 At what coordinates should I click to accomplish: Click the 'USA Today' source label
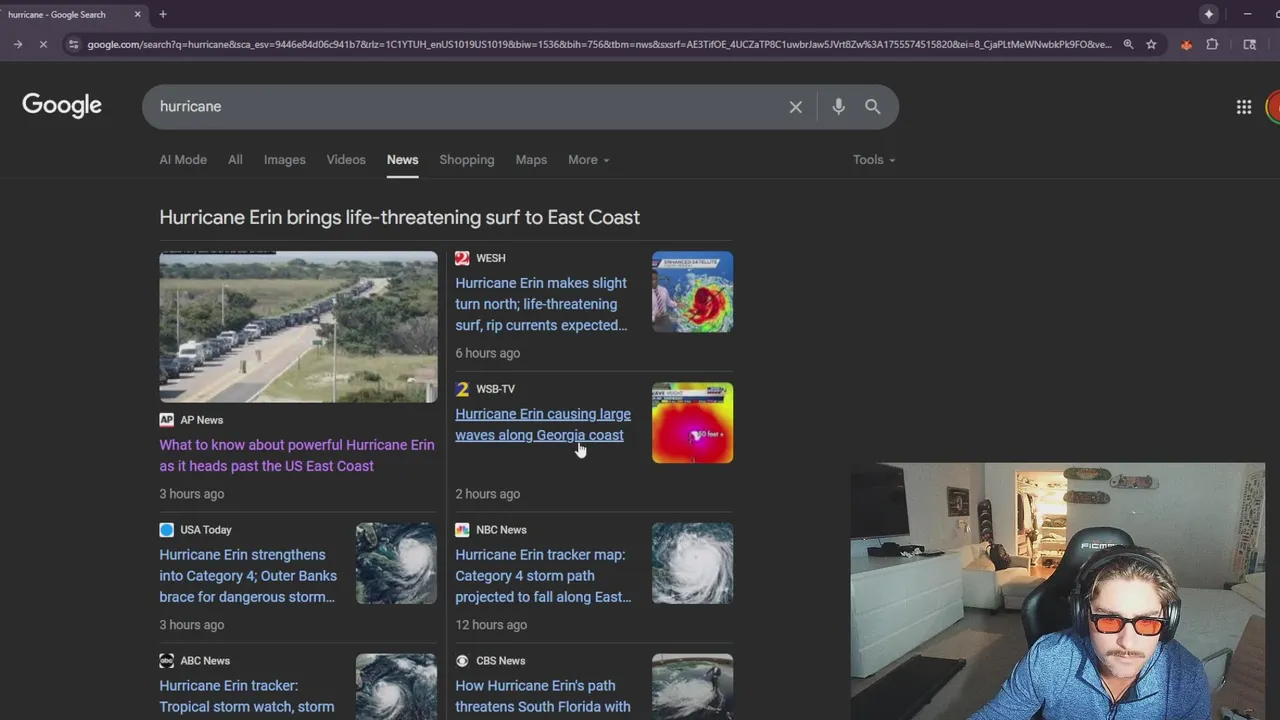coord(205,530)
